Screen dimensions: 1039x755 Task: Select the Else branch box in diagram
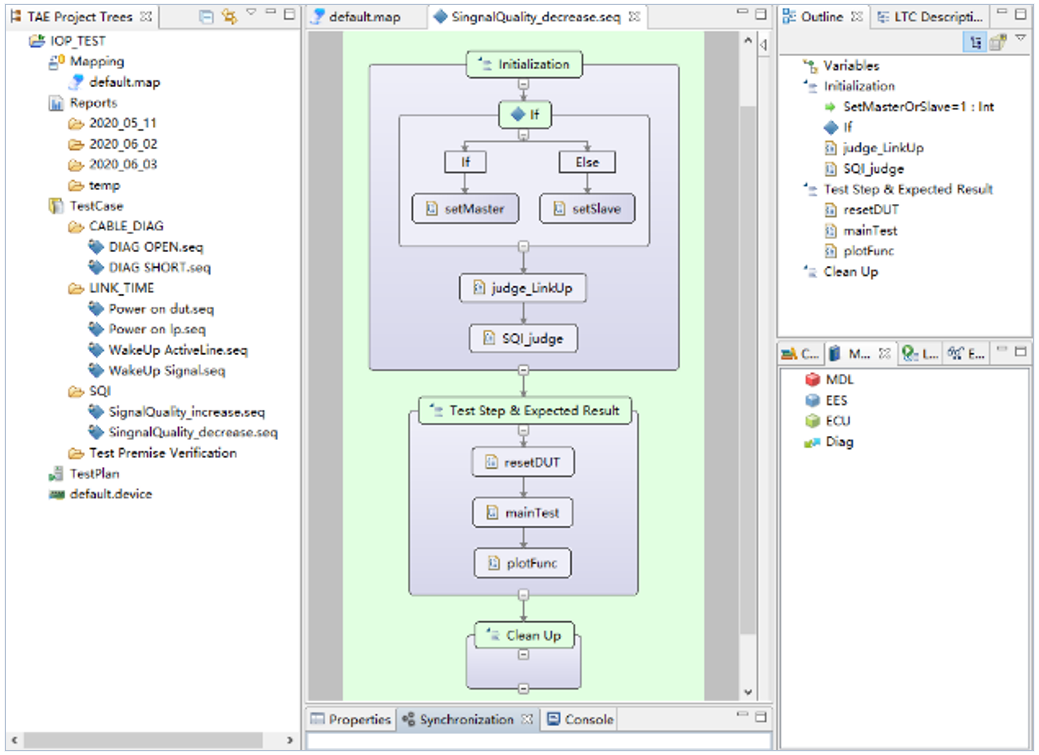[x=586, y=162]
